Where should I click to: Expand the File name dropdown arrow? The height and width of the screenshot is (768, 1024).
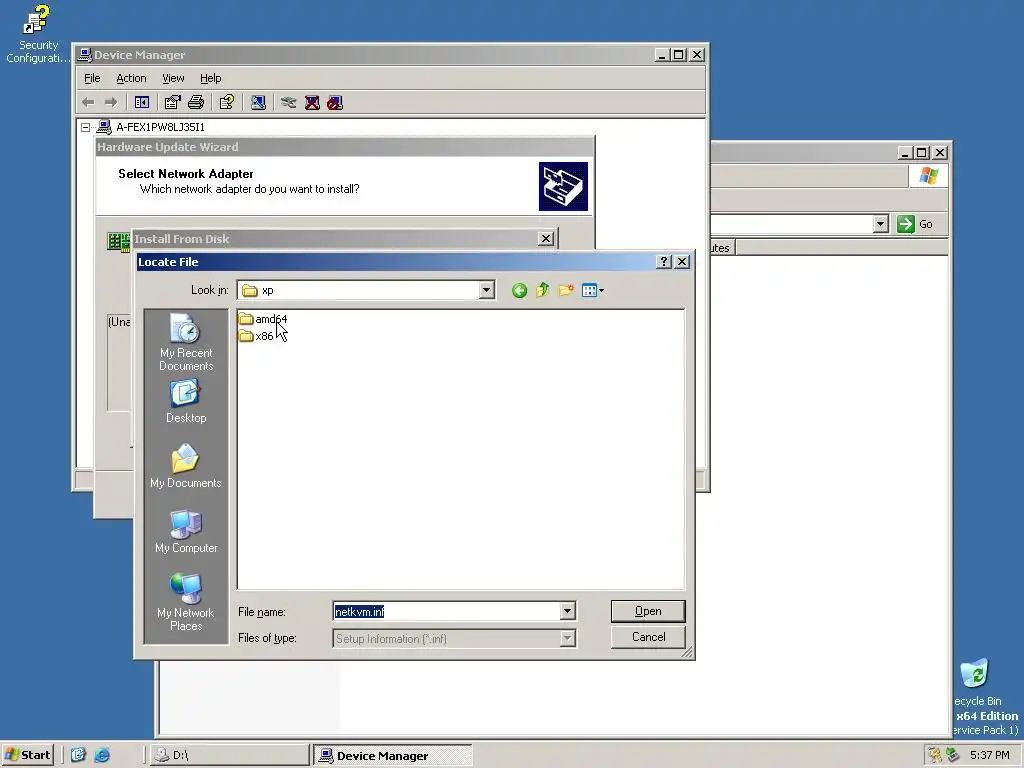point(567,611)
